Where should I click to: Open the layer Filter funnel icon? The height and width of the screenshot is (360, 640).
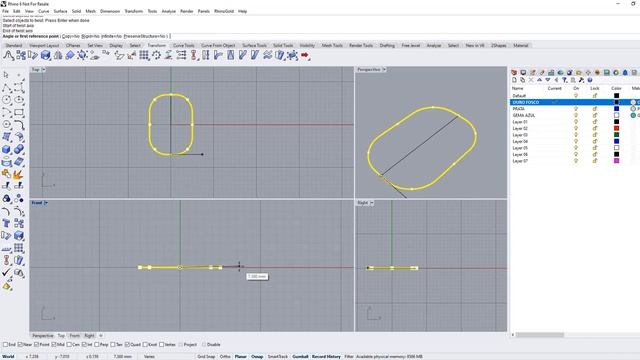pos(564,80)
